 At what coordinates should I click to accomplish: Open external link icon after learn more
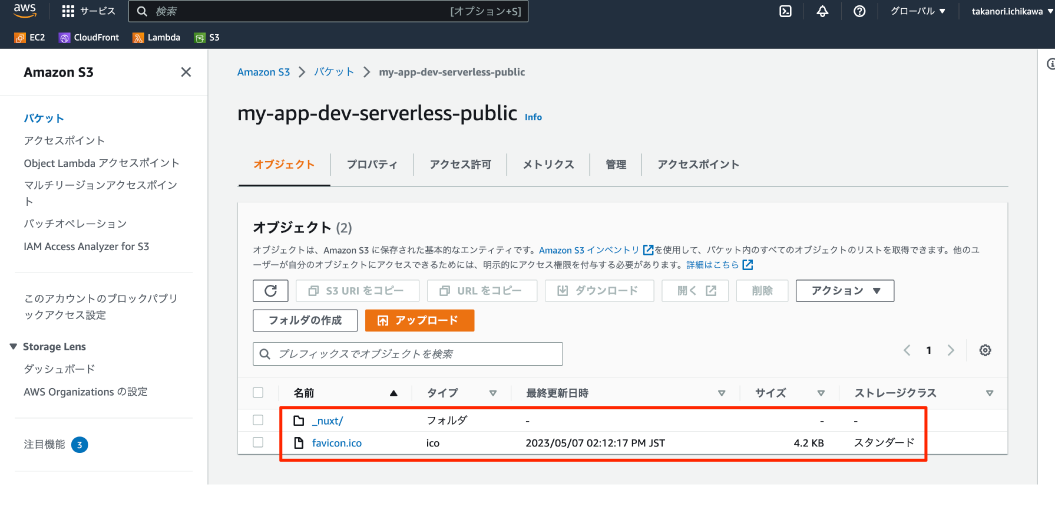[748, 265]
